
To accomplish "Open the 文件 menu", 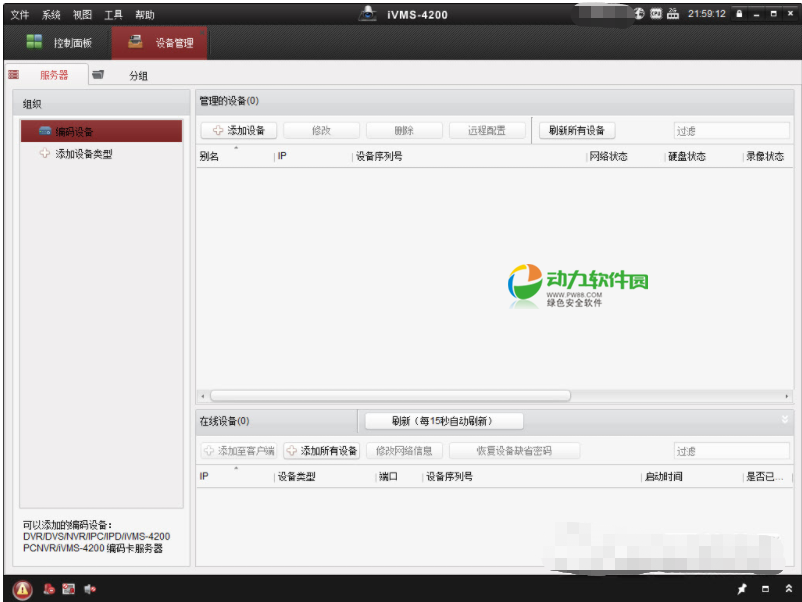I will 20,15.
